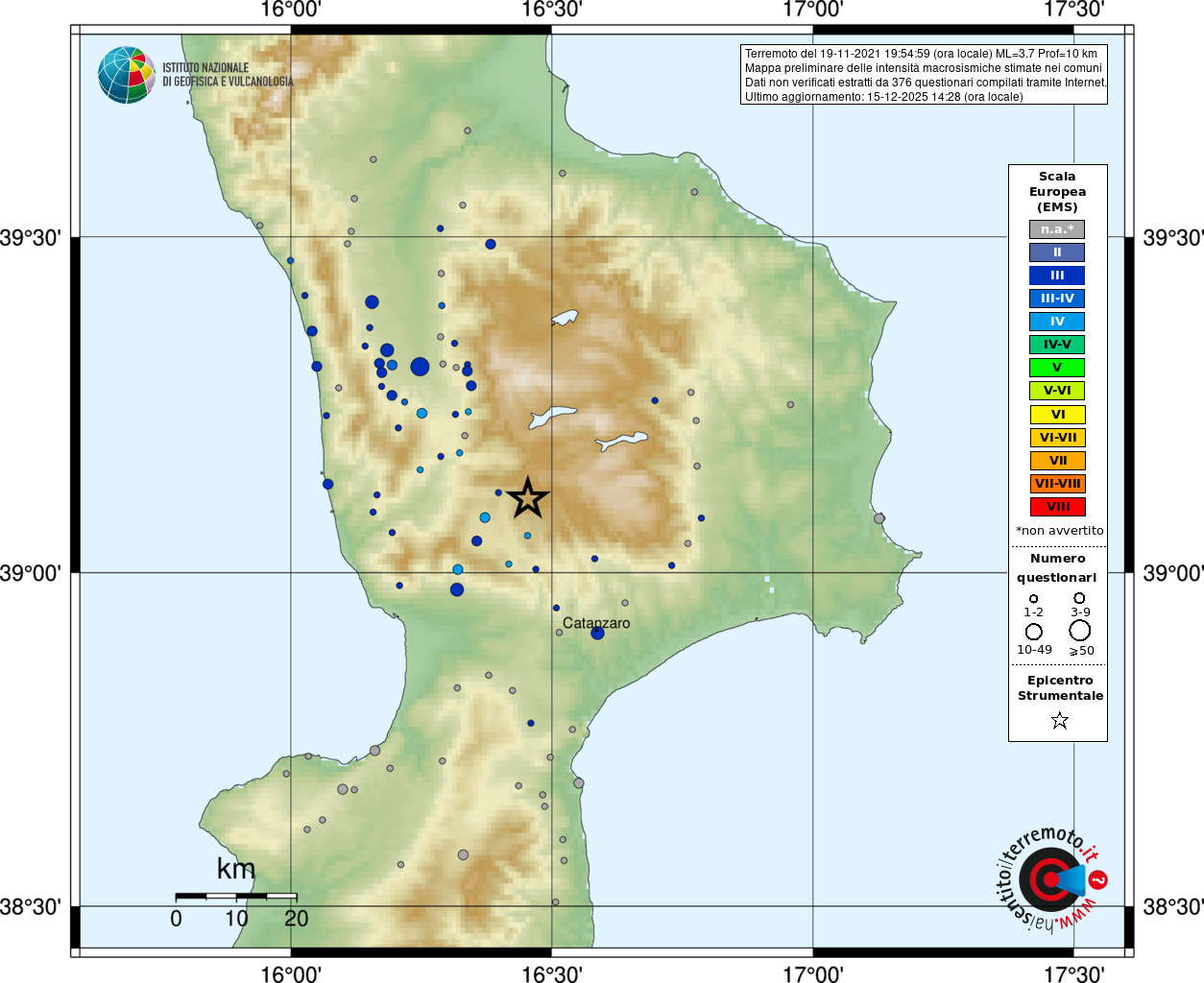Click the blue marker at Catanzaro
Viewport: 1204px width, 983px height.
(x=597, y=634)
